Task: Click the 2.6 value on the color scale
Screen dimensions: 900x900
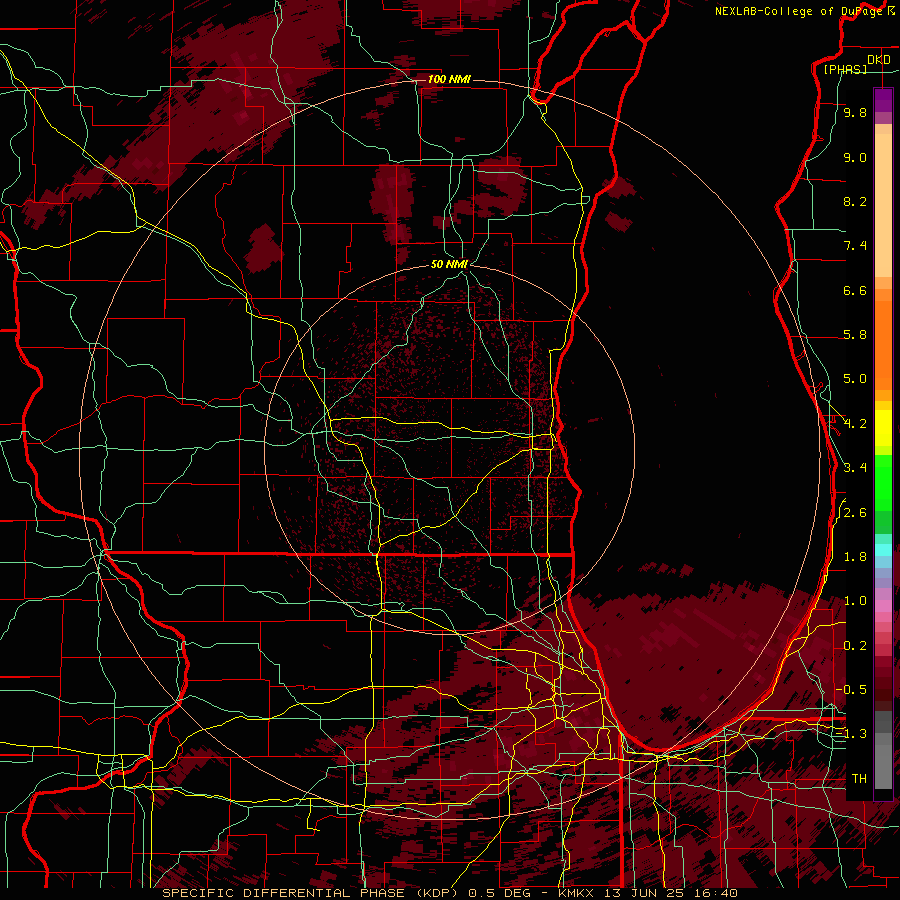Action: pyautogui.click(x=855, y=513)
